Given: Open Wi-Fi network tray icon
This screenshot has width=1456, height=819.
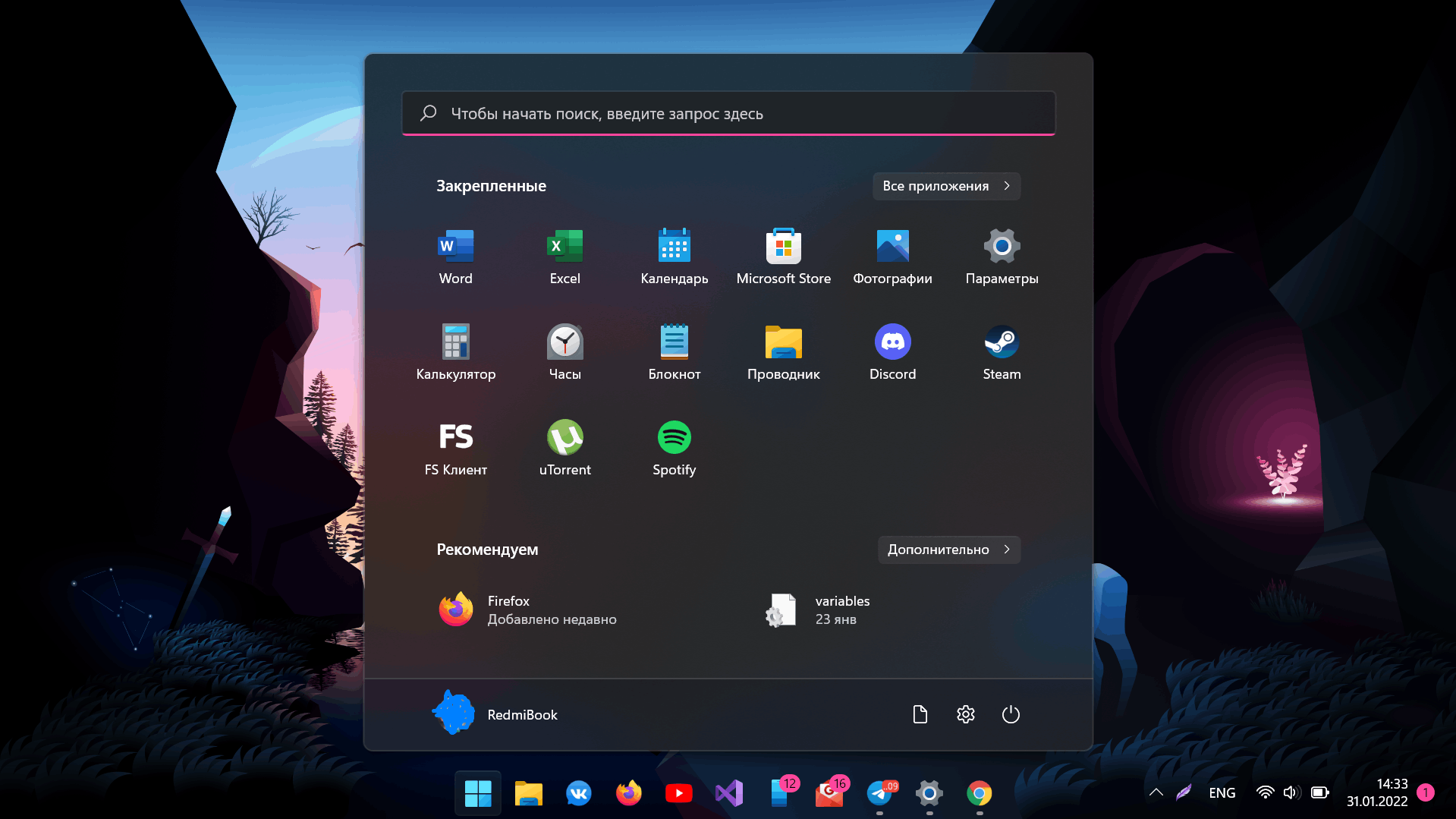Looking at the screenshot, I should [x=1265, y=792].
